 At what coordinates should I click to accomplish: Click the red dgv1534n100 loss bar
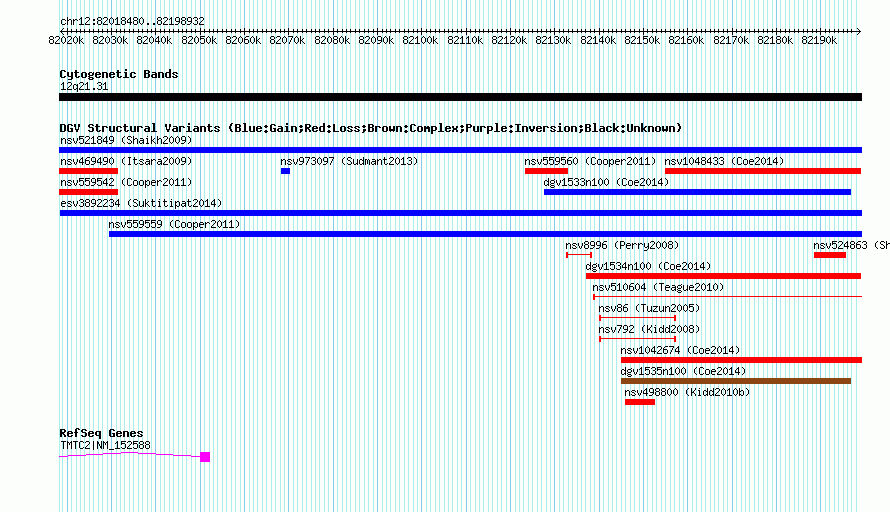(724, 276)
